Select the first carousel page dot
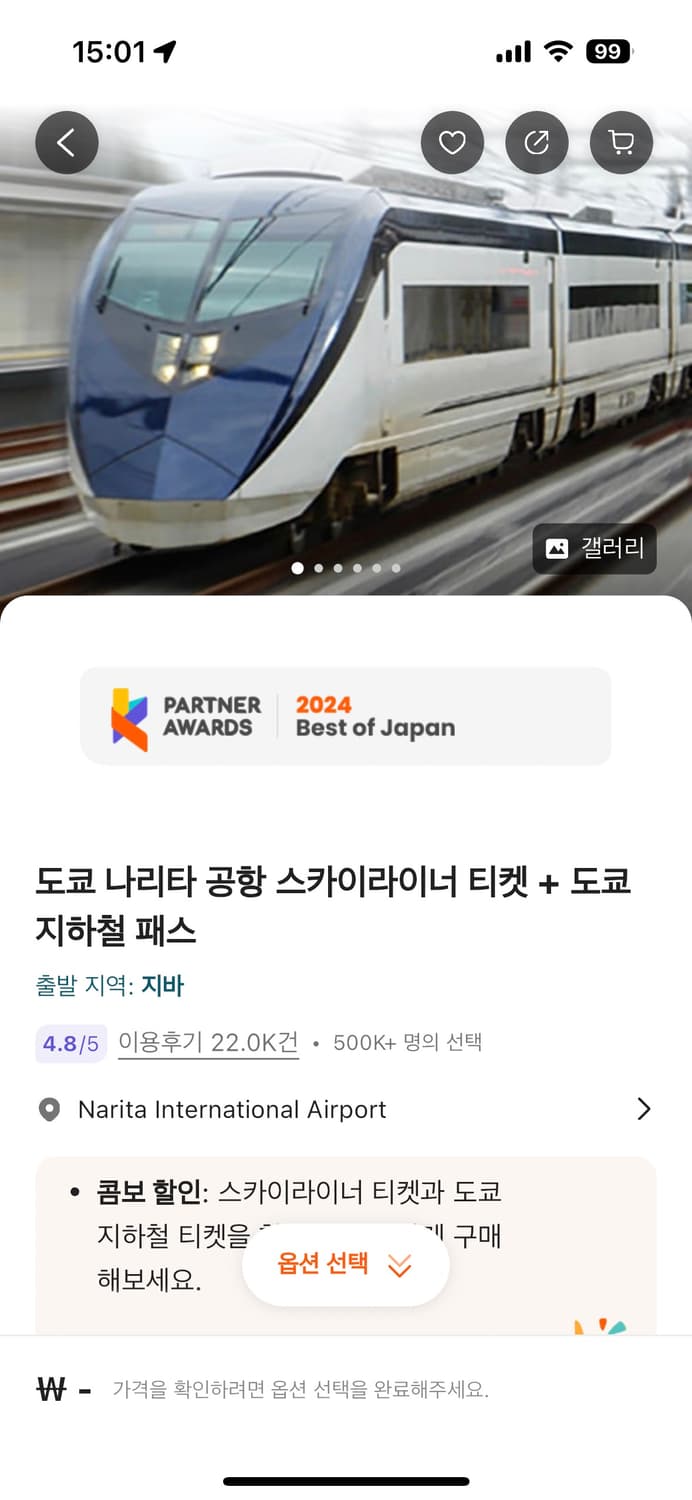The image size is (692, 1500). [298, 568]
